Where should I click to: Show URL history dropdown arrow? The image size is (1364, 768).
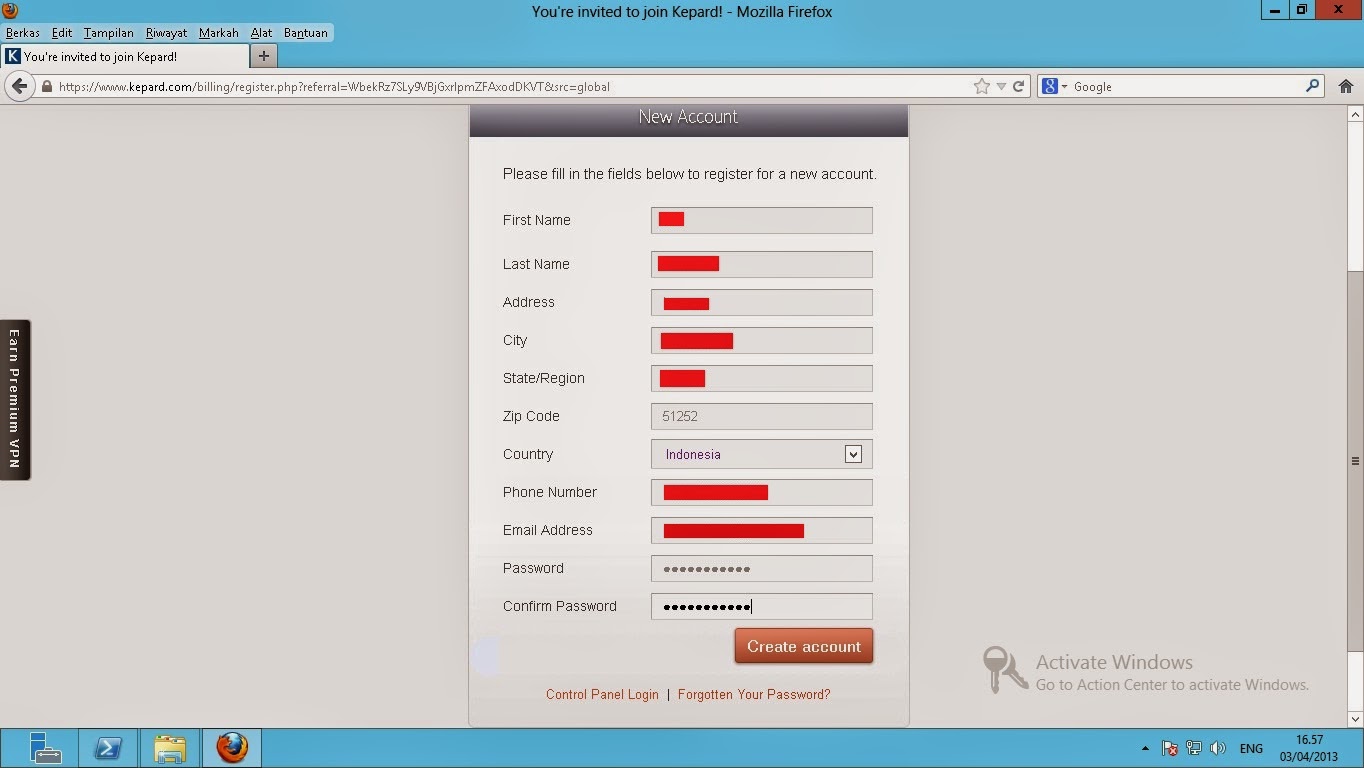point(1001,87)
